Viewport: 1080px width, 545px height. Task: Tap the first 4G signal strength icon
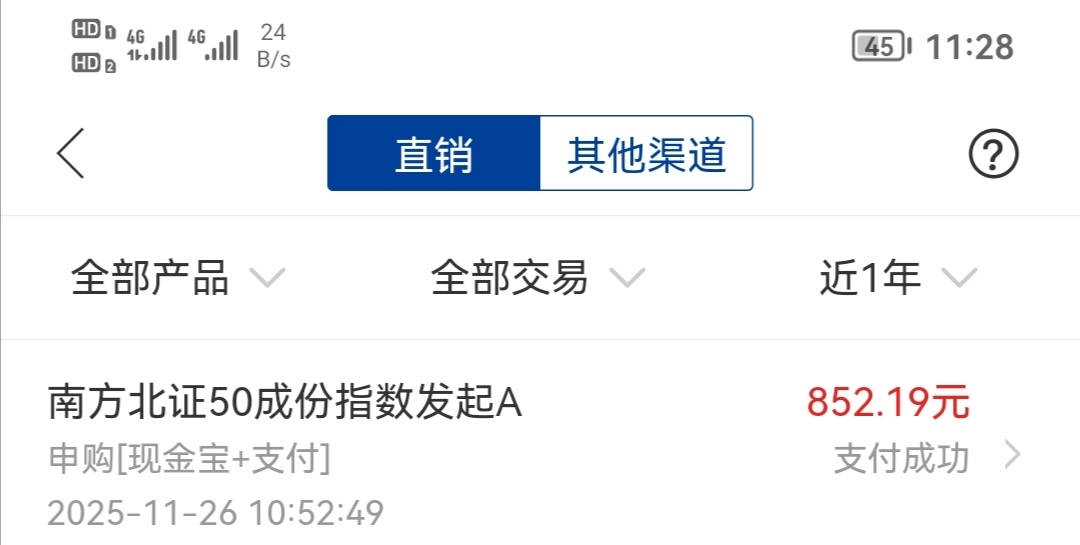[152, 45]
